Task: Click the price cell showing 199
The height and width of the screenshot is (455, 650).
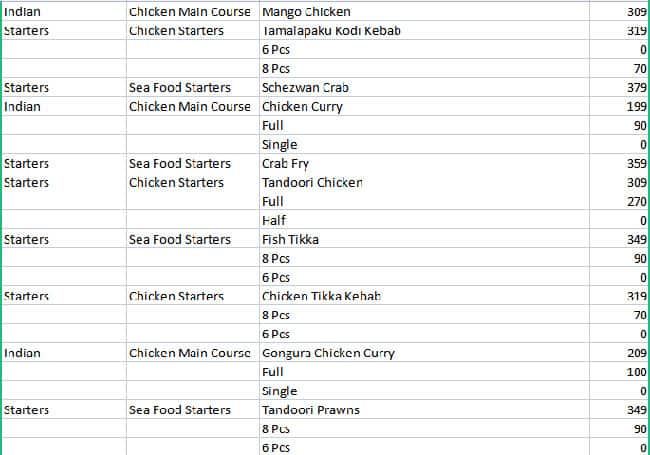Action: (x=636, y=107)
